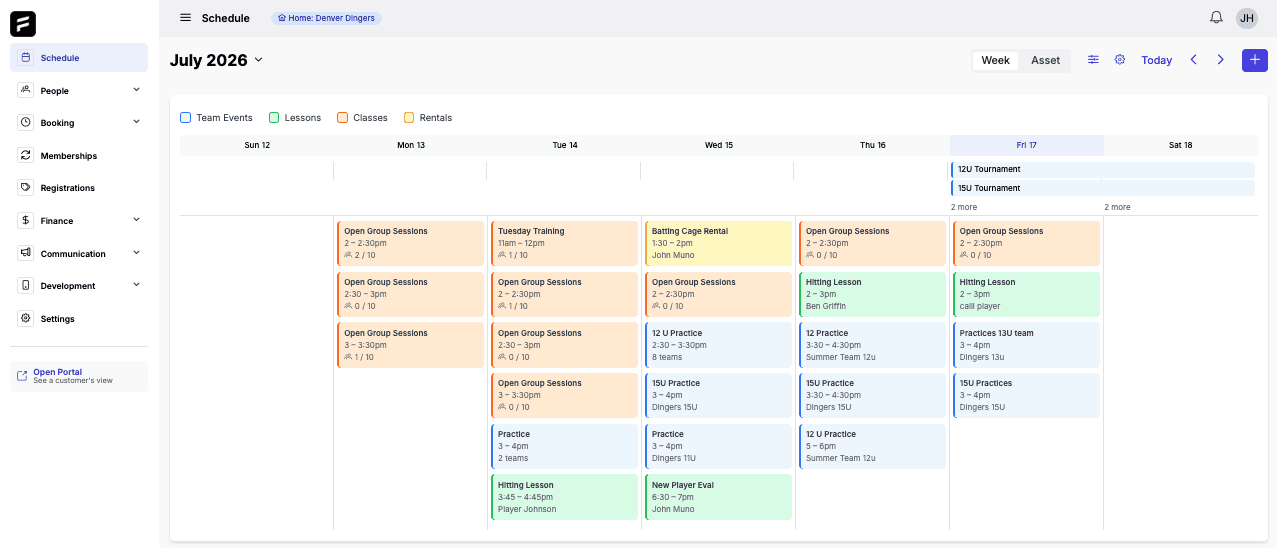Image resolution: width=1277 pixels, height=548 pixels.
Task: Open the notifications bell
Action: pos(1216,18)
